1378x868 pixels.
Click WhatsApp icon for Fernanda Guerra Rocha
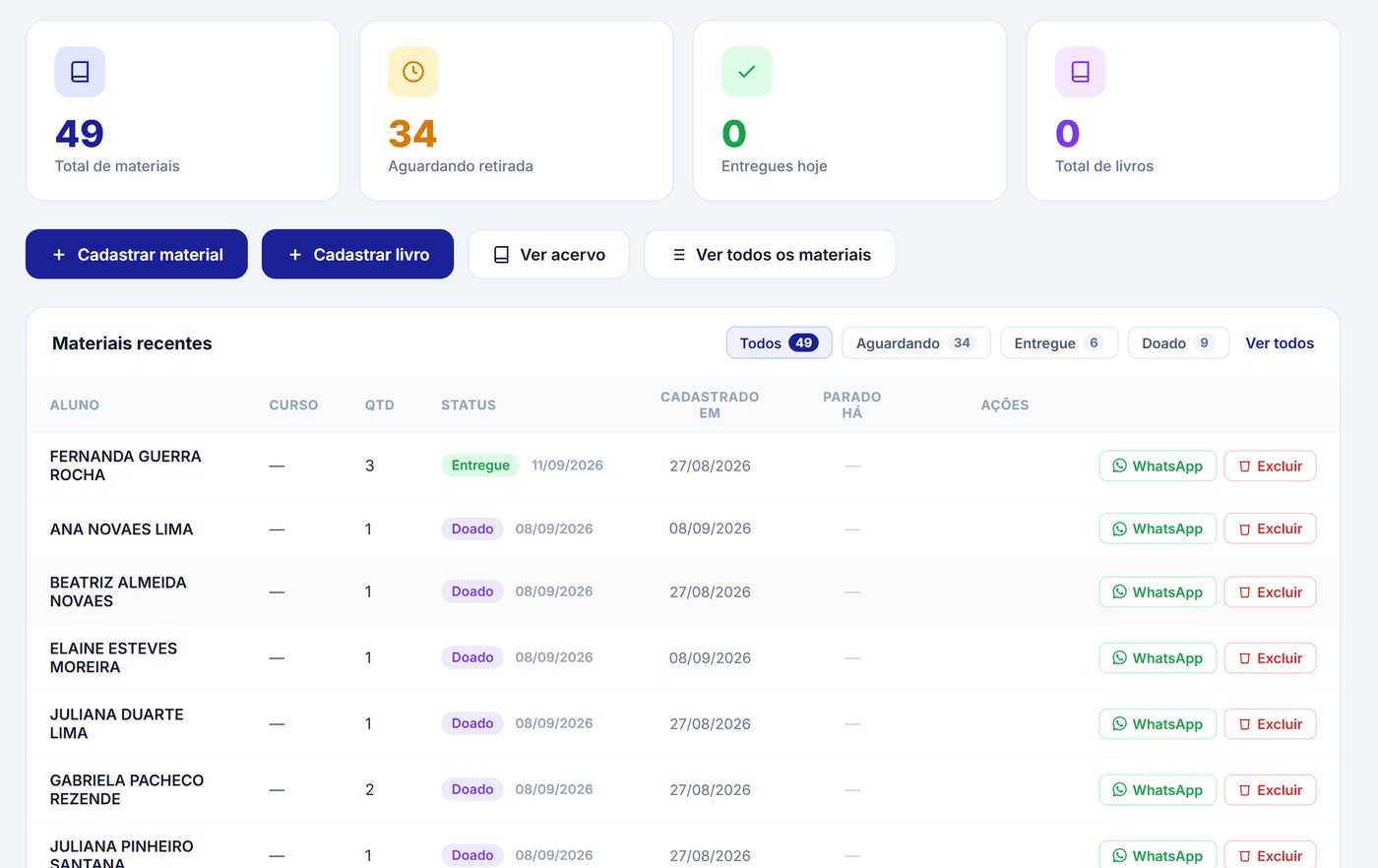coord(1119,465)
